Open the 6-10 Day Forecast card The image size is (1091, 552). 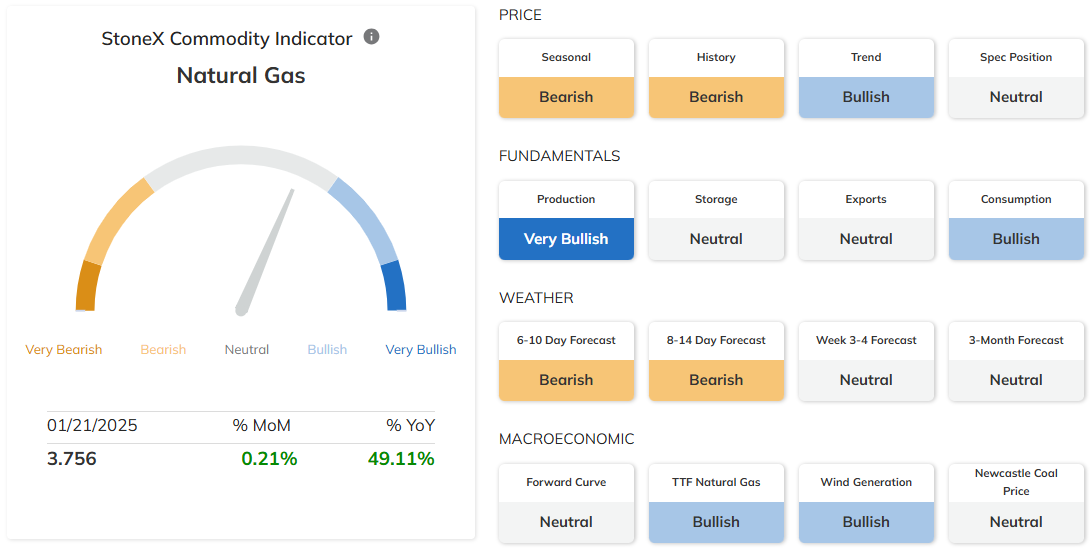(566, 361)
